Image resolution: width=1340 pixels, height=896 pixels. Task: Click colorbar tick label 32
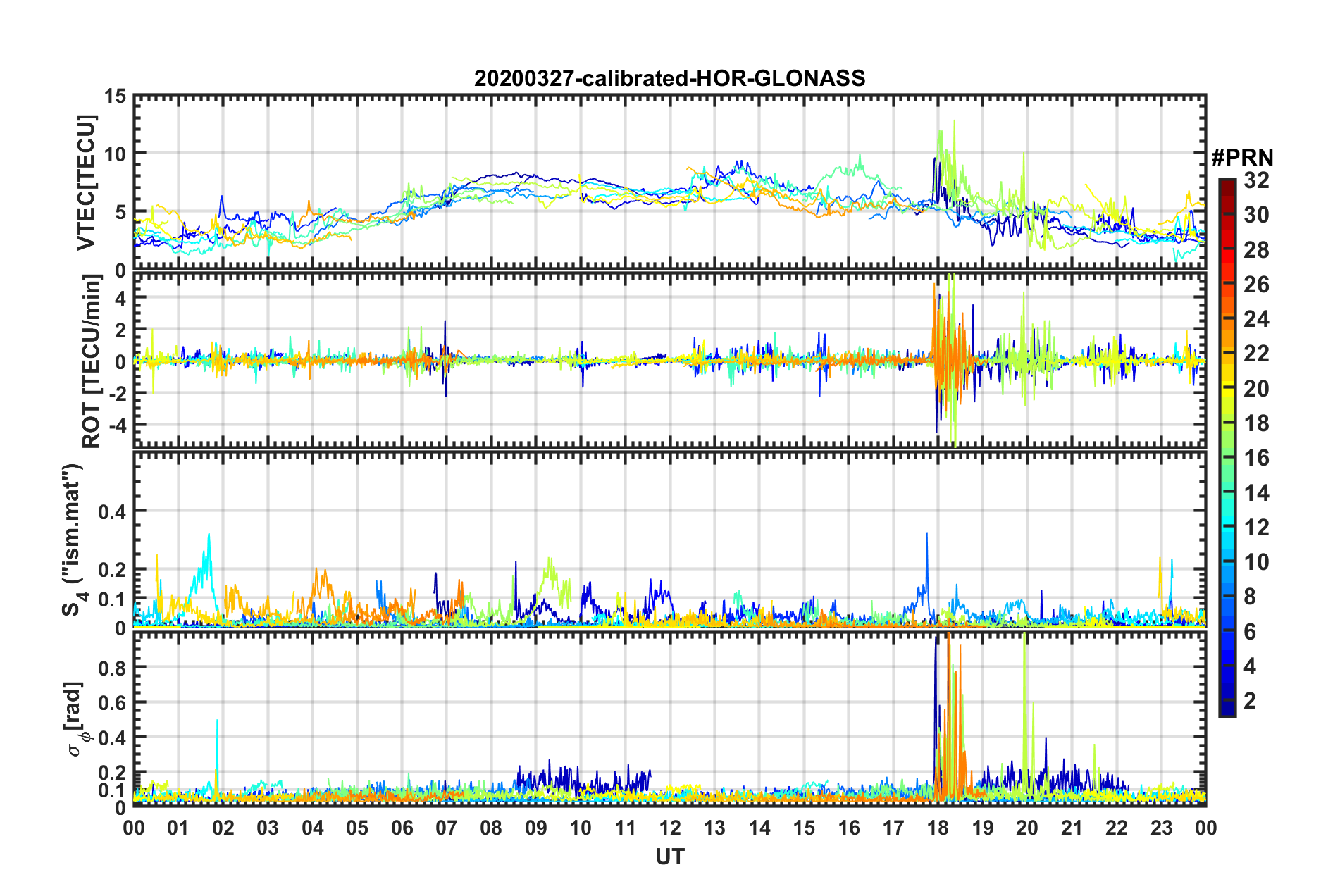[x=1256, y=180]
